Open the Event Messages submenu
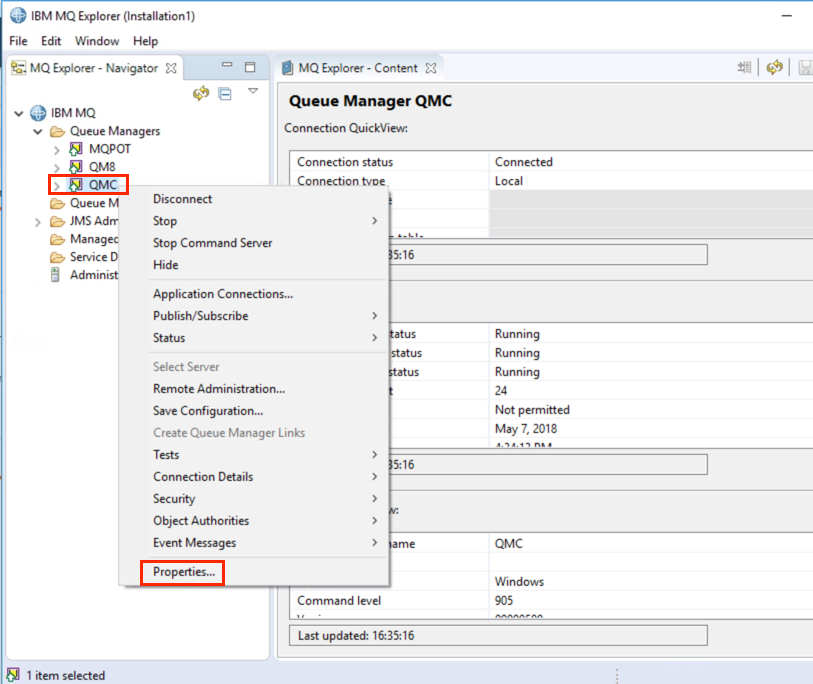The width and height of the screenshot is (813, 684). [x=254, y=543]
